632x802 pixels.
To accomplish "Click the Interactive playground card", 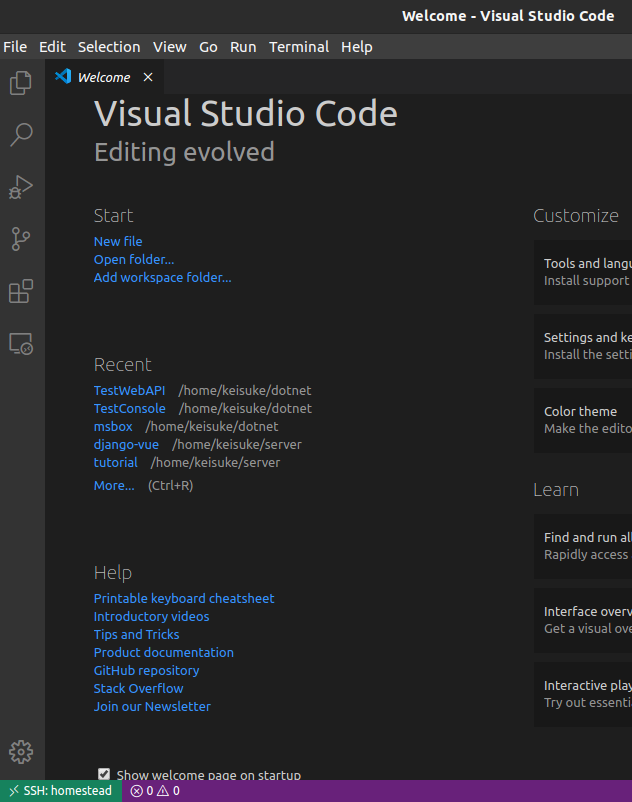I will (x=583, y=694).
